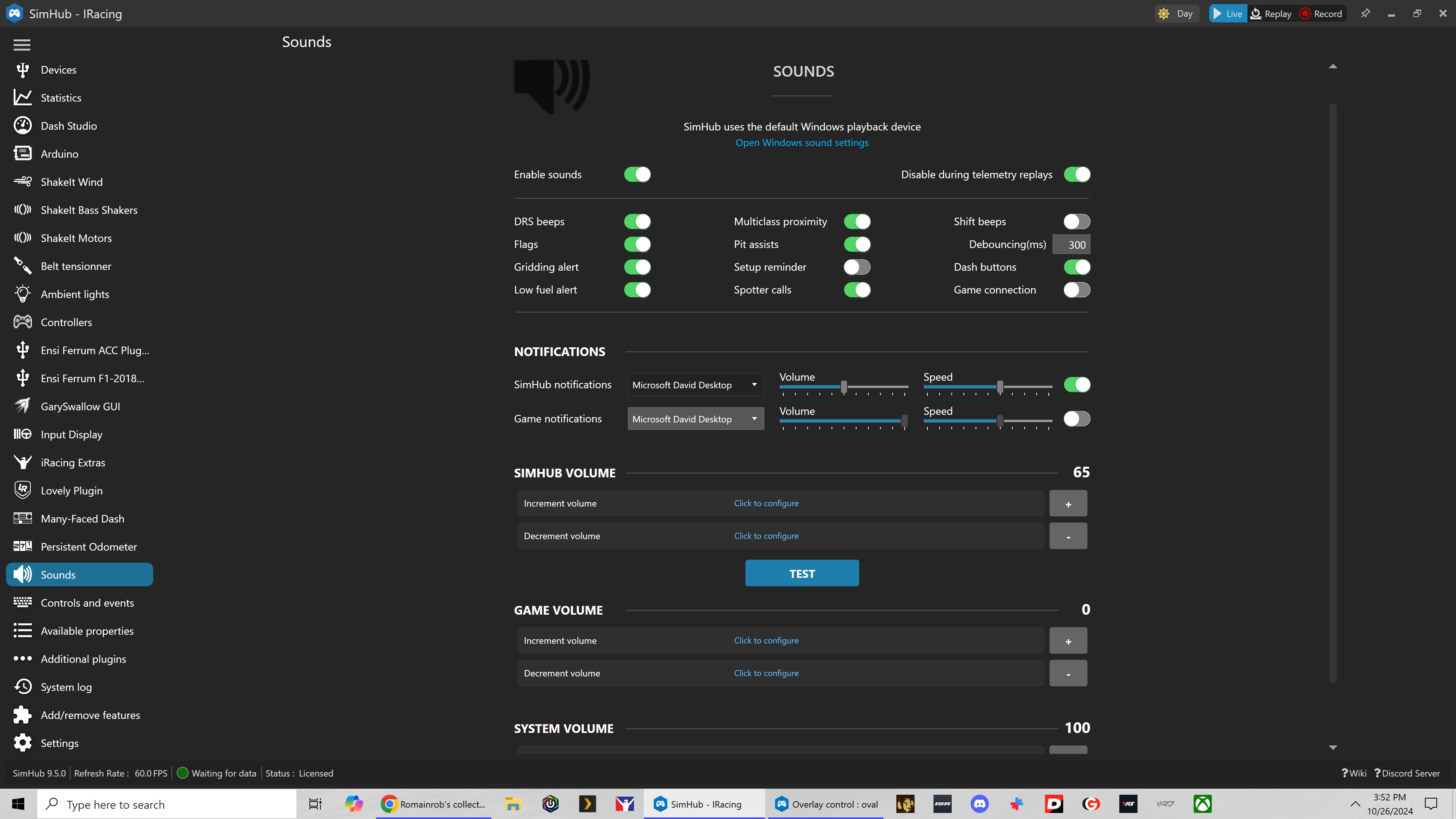1456x819 pixels.
Task: Open Devices via its USB icon
Action: 23,70
